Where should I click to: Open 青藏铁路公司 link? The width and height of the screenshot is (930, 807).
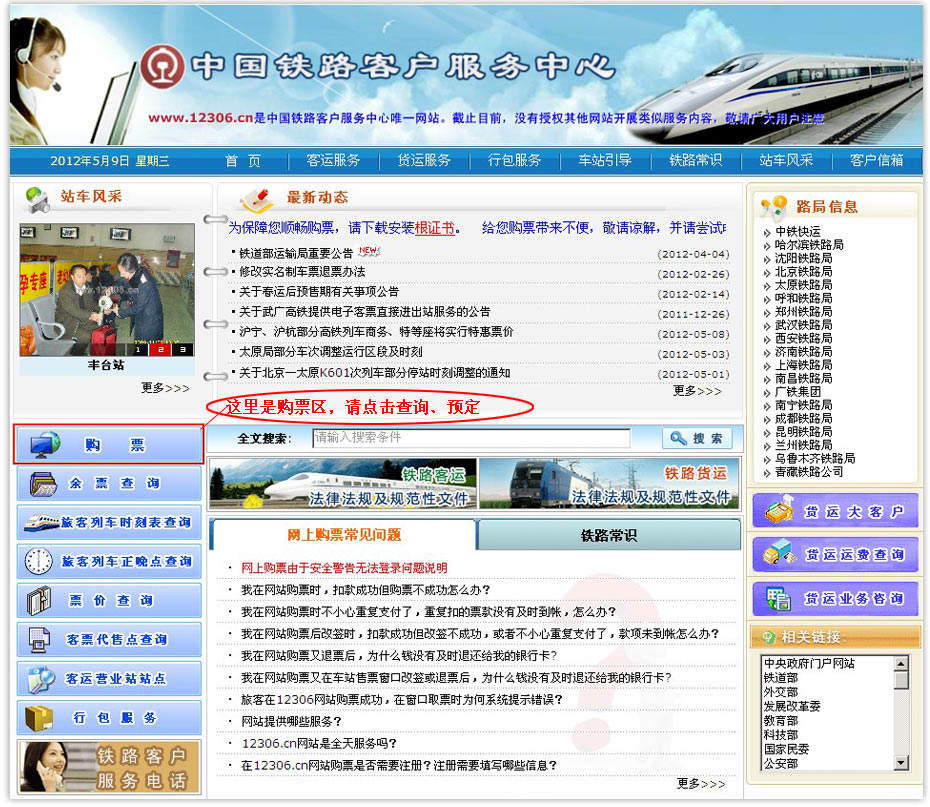[809, 472]
